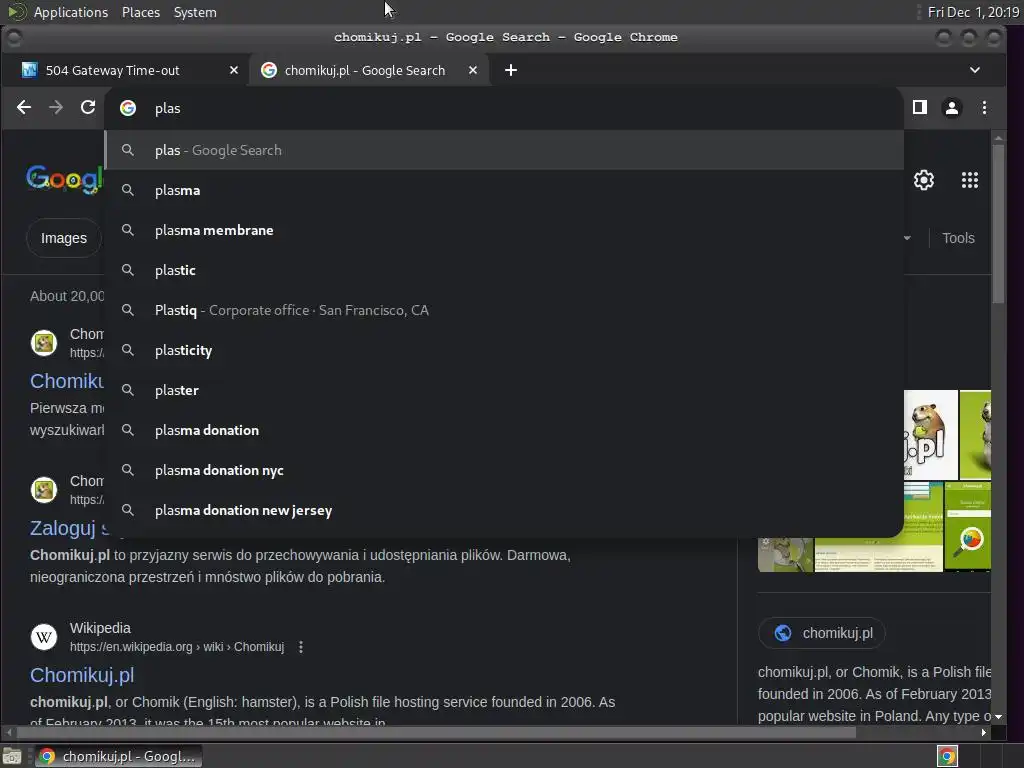The height and width of the screenshot is (768, 1024).
Task: Choose 'plasma donation' suggestion
Action: pyautogui.click(x=504, y=430)
